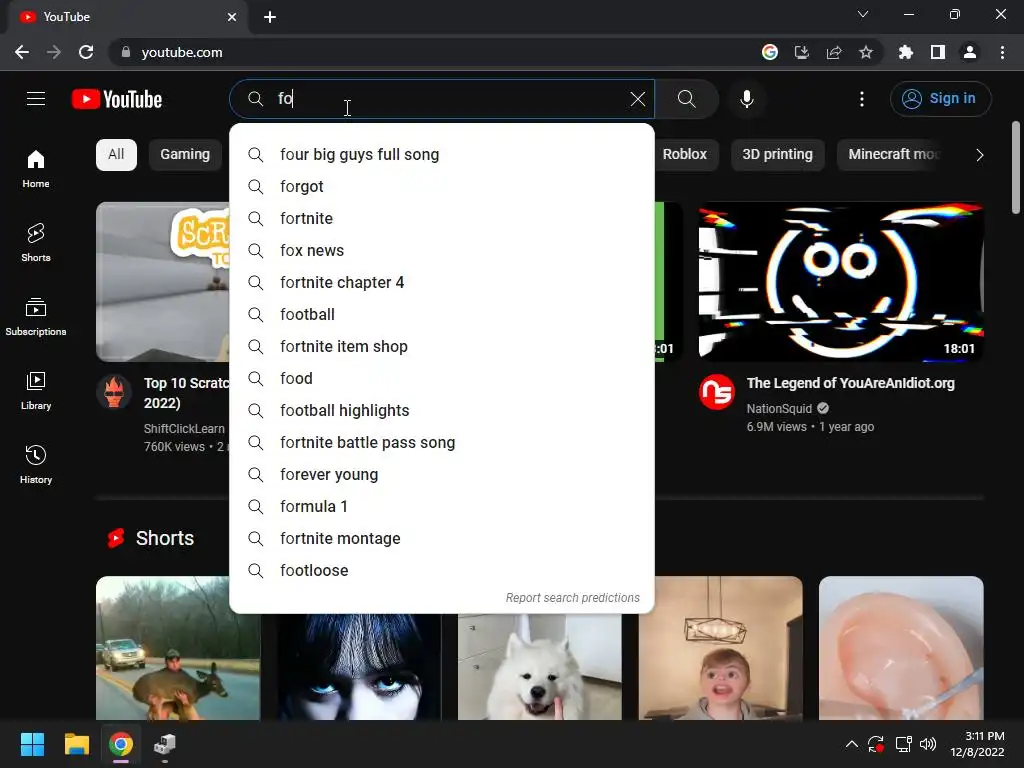This screenshot has height=768, width=1024.
Task: Open the surprised child Shorts thumbnail
Action: coord(720,648)
